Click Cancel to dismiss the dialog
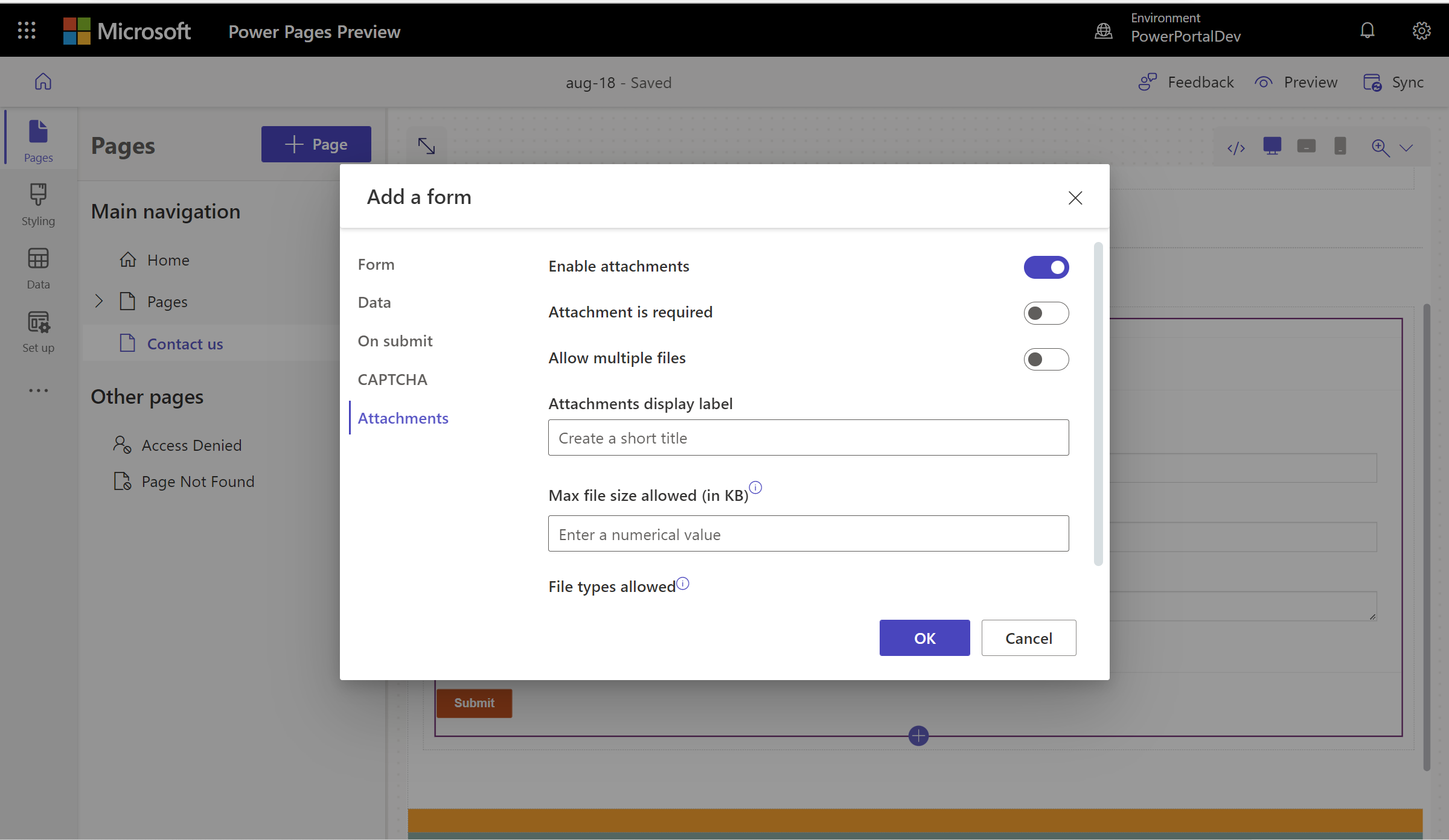1449x840 pixels. [x=1028, y=637]
